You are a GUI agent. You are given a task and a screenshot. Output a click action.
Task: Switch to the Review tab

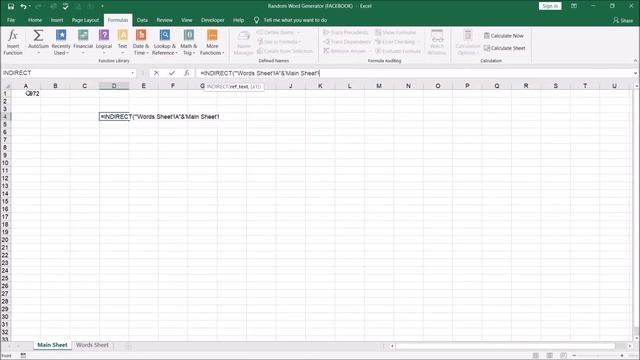click(164, 20)
